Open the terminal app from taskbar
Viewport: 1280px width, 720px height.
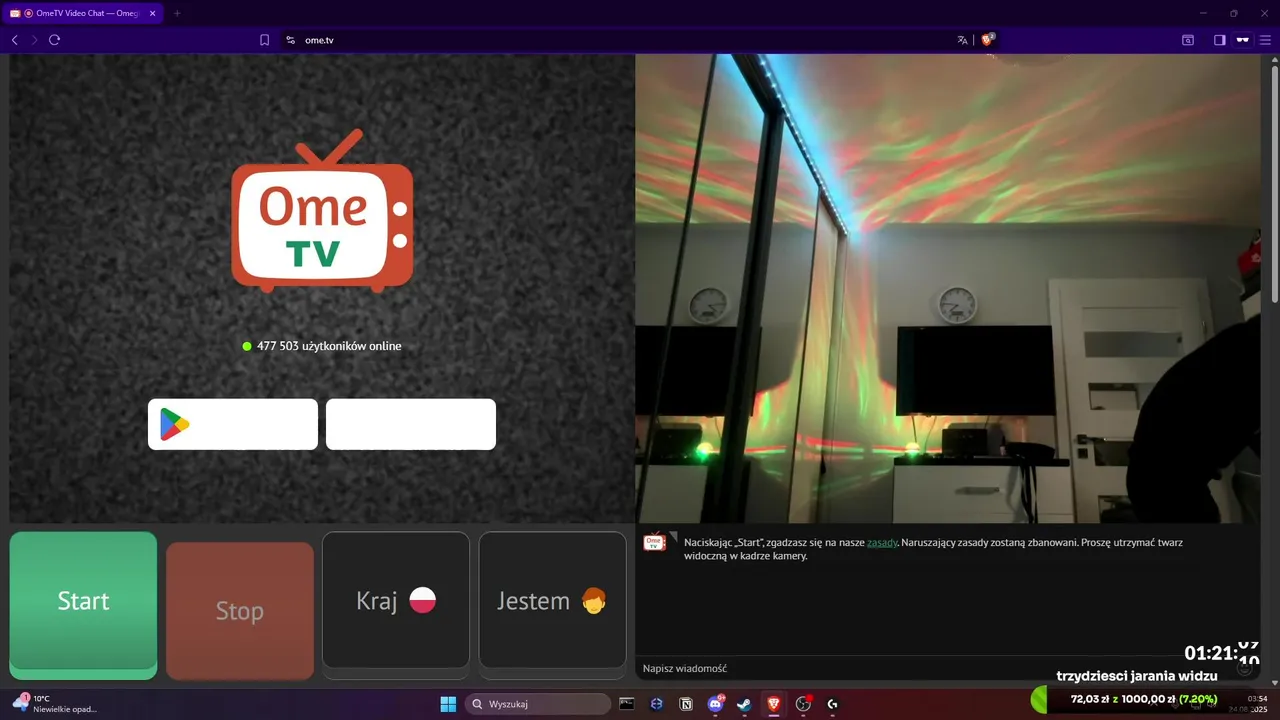627,704
